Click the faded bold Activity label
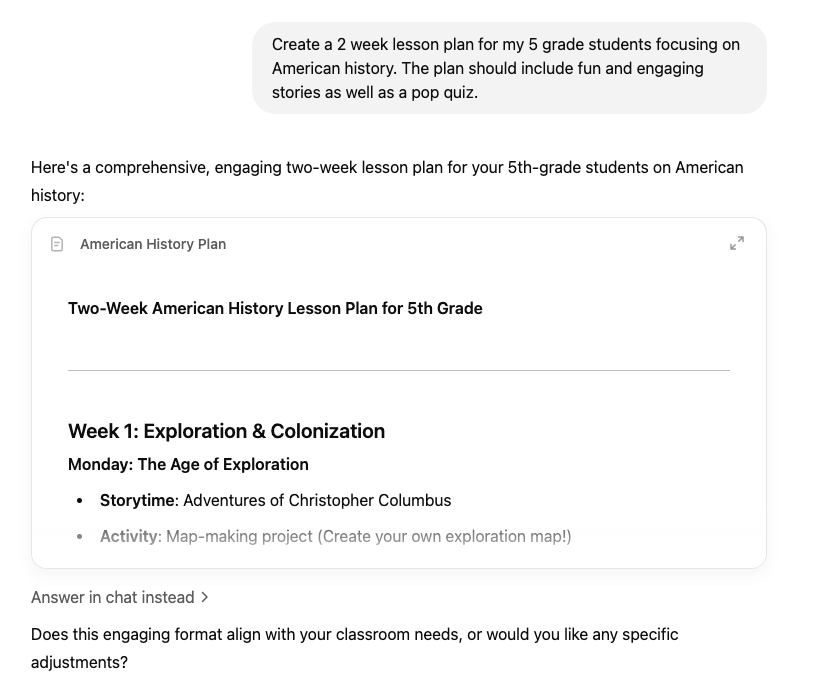The width and height of the screenshot is (820, 684). [x=129, y=537]
